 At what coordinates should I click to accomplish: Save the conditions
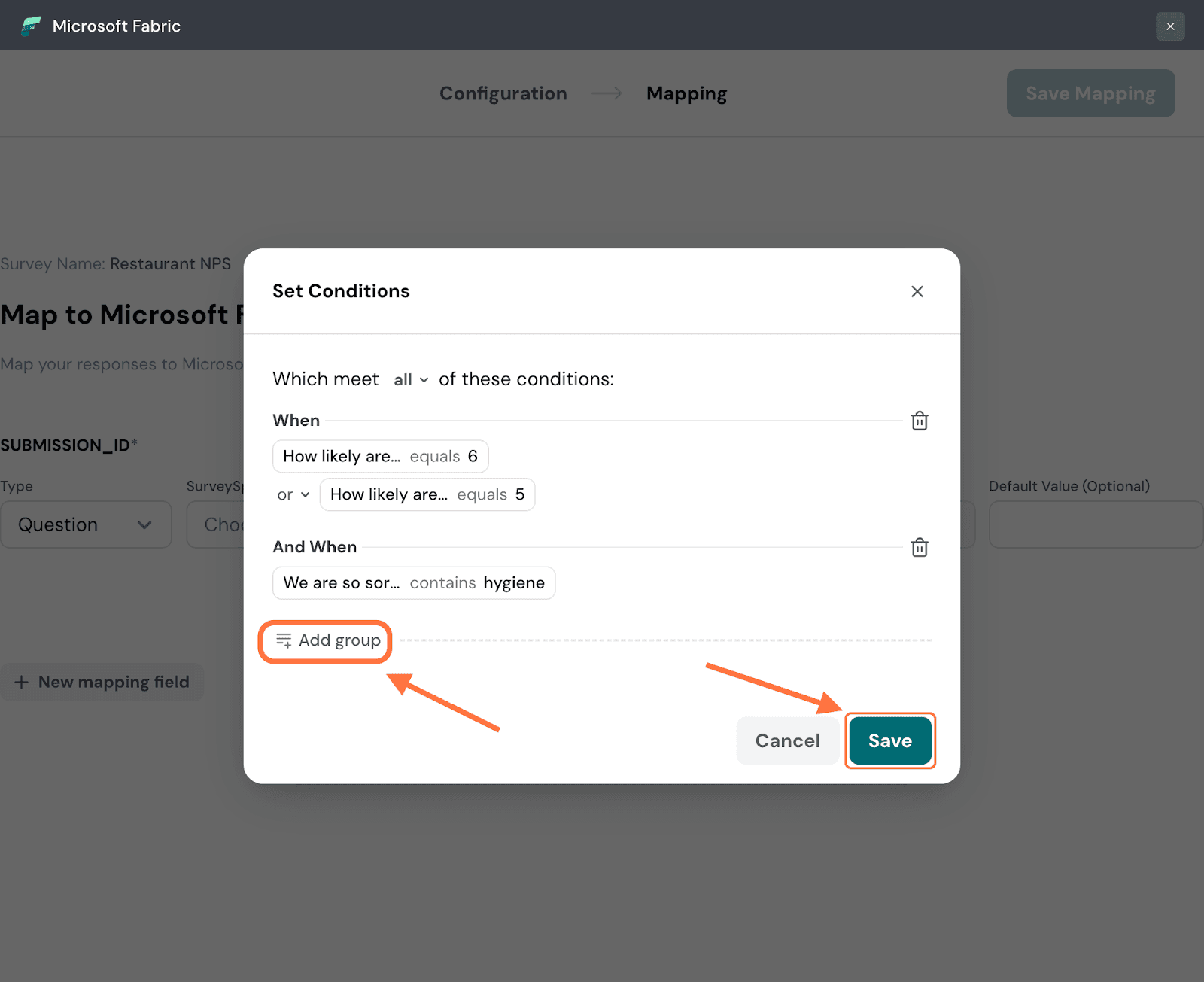pyautogui.click(x=889, y=740)
